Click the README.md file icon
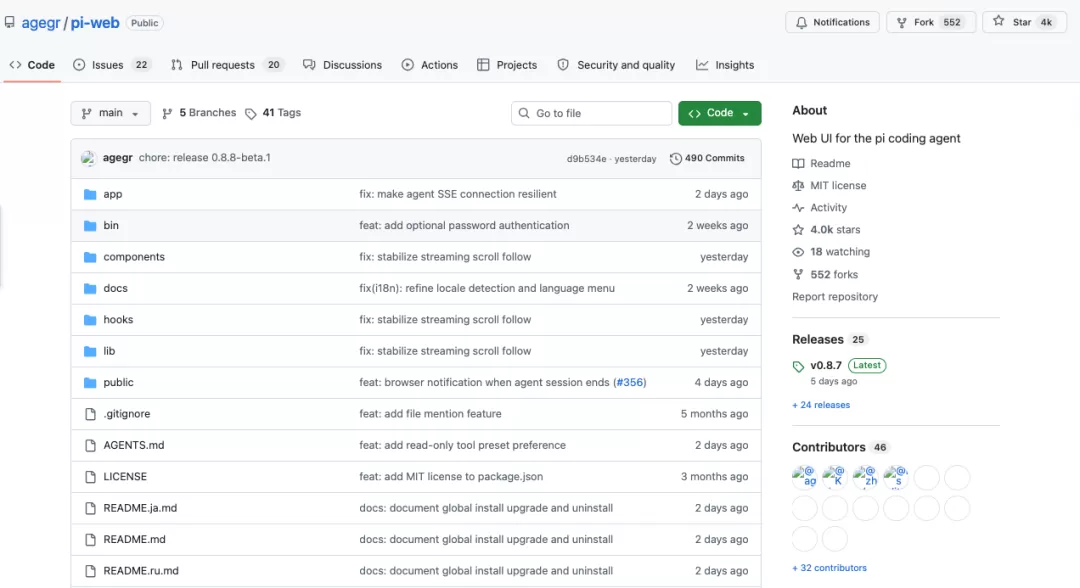The width and height of the screenshot is (1080, 588). coord(90,540)
